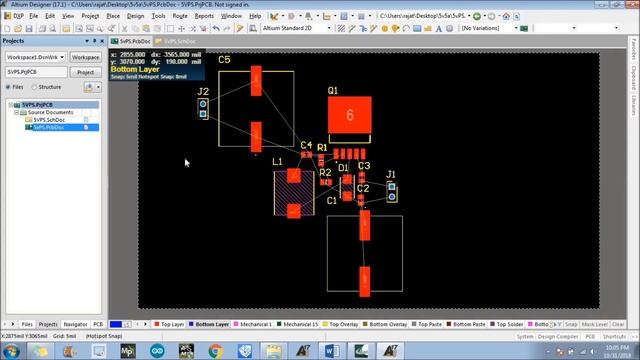Image resolution: width=640 pixels, height=360 pixels.
Task: Select the Q1 component pad 6
Action: 350,115
